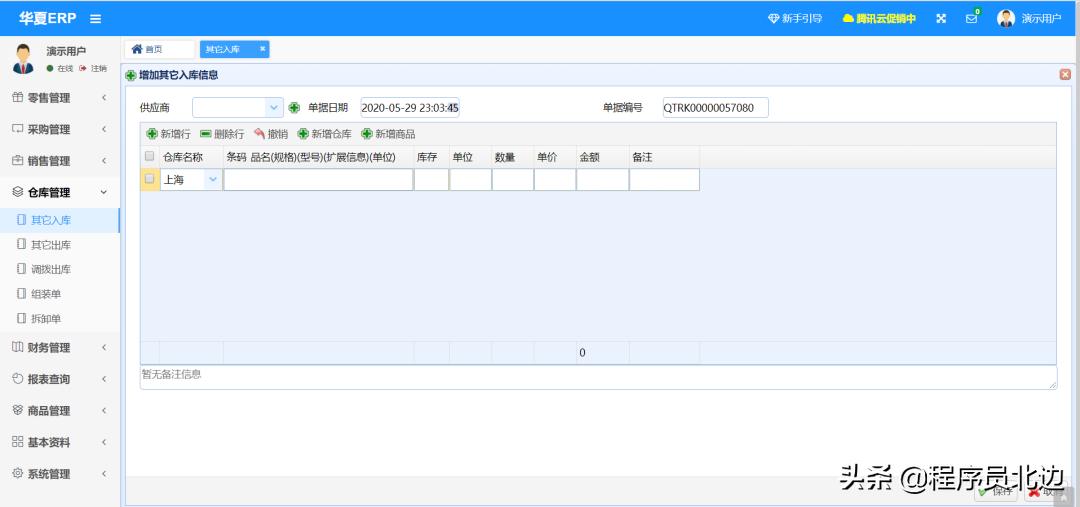Open the 新手引导 diamond icon guide

(x=795, y=19)
